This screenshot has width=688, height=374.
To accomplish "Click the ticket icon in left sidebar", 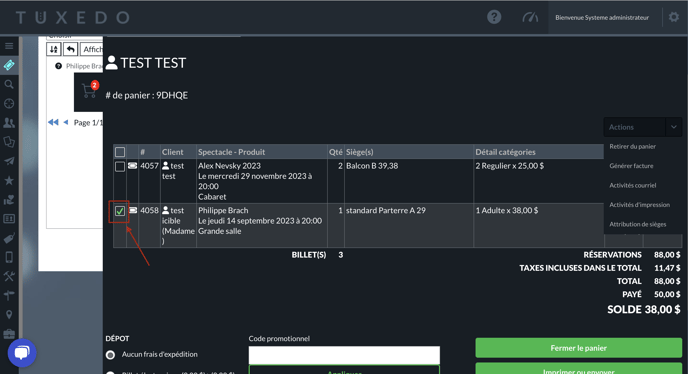I will 9,65.
